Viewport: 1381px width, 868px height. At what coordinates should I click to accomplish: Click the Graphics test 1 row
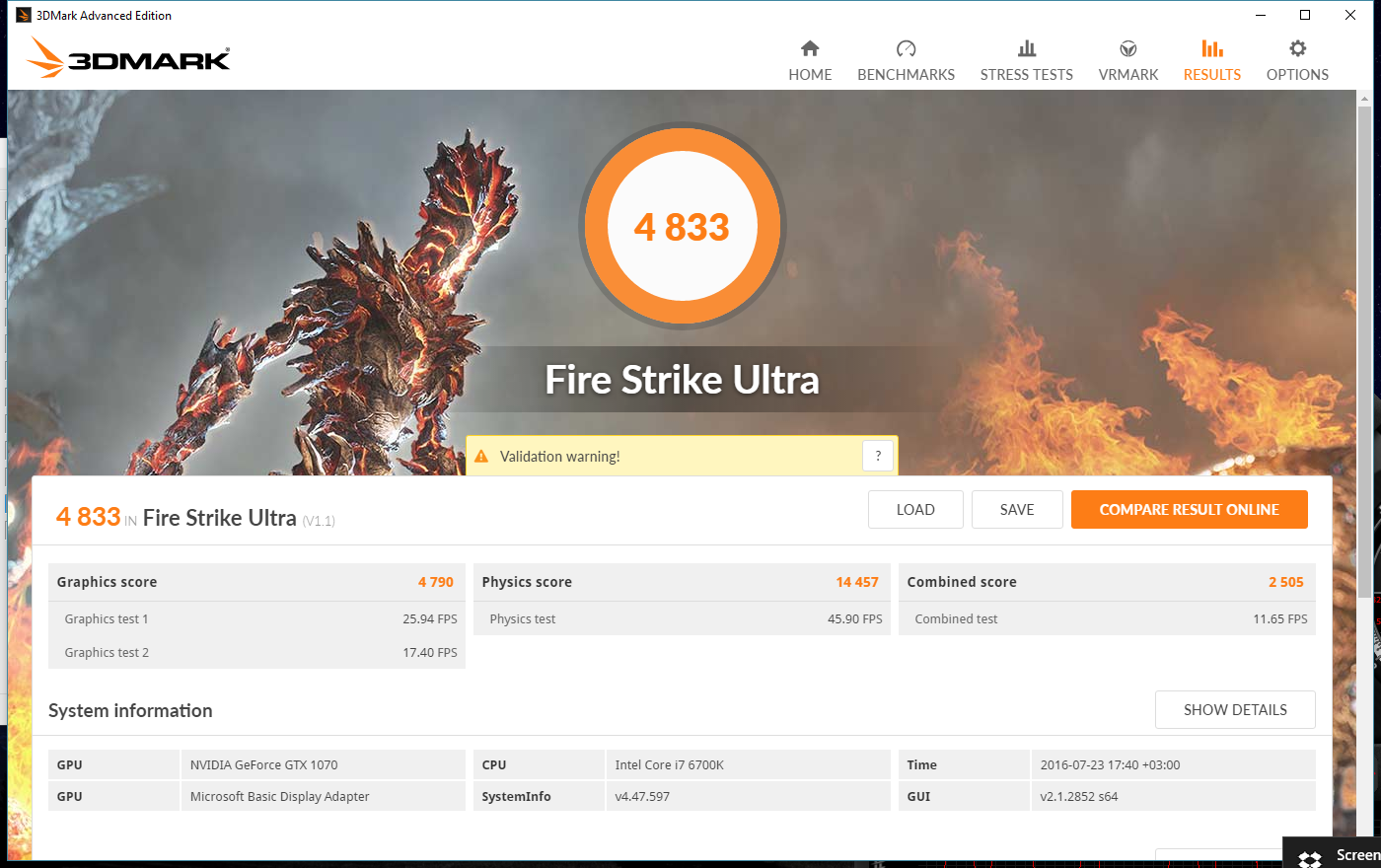(256, 618)
